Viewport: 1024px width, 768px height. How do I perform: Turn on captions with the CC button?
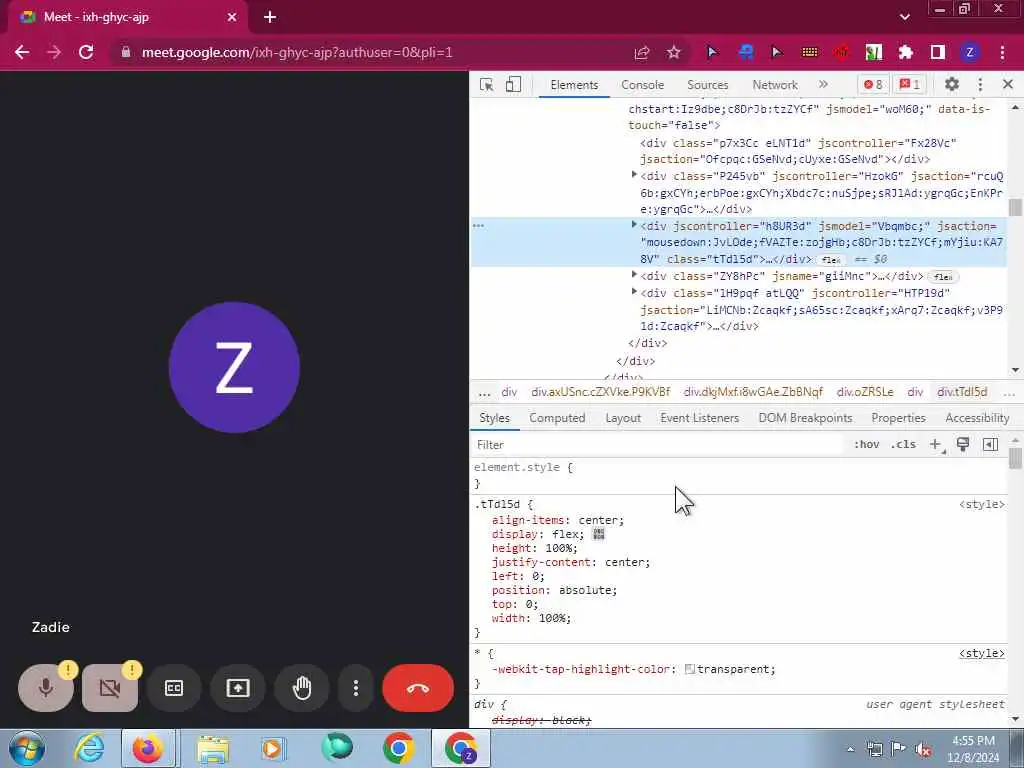click(174, 688)
